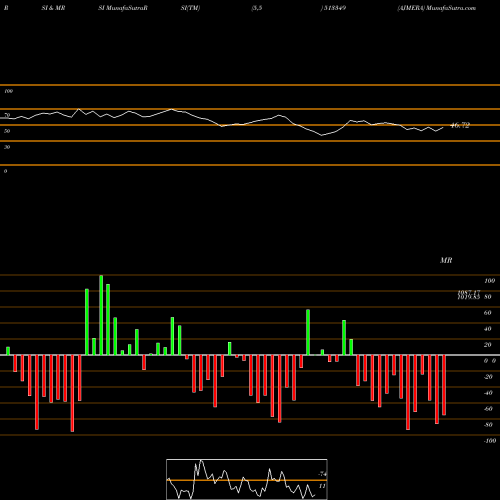Click the '(5,5' parameter text in header

(x=257, y=8)
